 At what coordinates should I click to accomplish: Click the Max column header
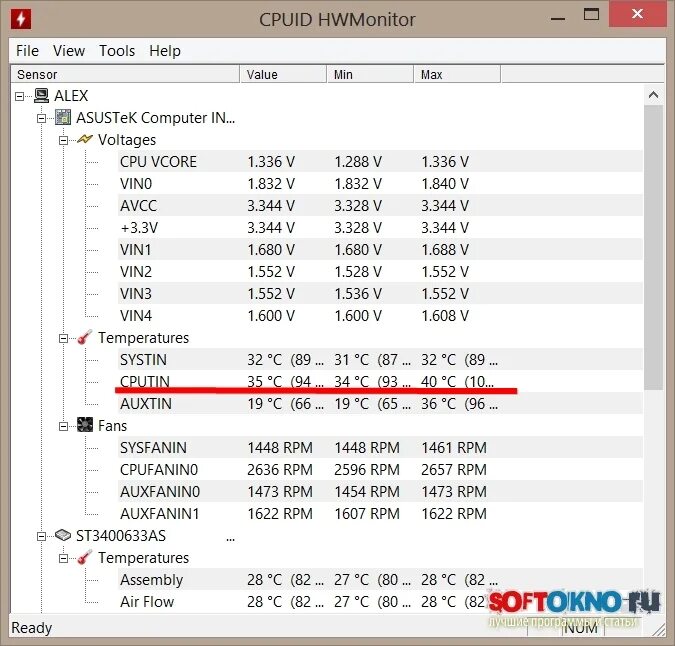tap(457, 74)
